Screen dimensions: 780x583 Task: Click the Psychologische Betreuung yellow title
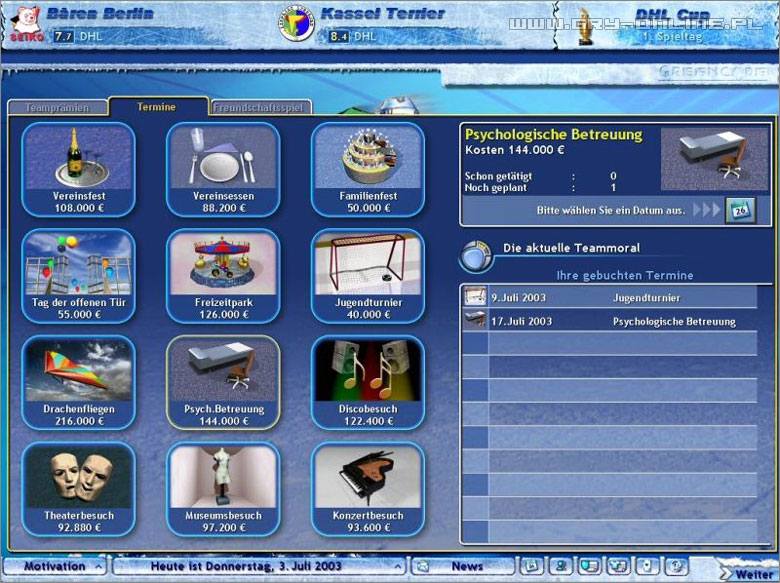click(554, 134)
